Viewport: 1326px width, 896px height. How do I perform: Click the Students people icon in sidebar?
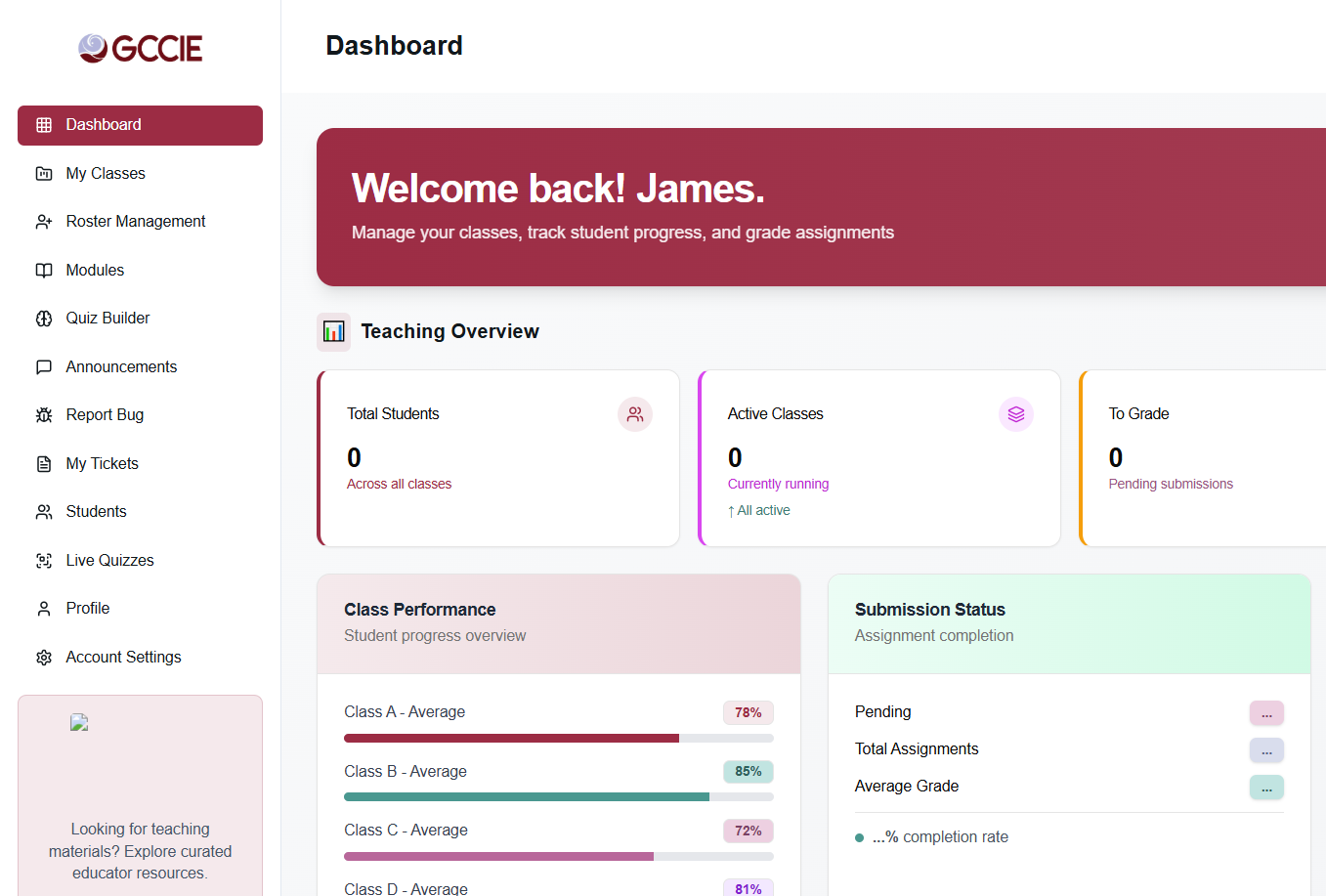point(44,511)
